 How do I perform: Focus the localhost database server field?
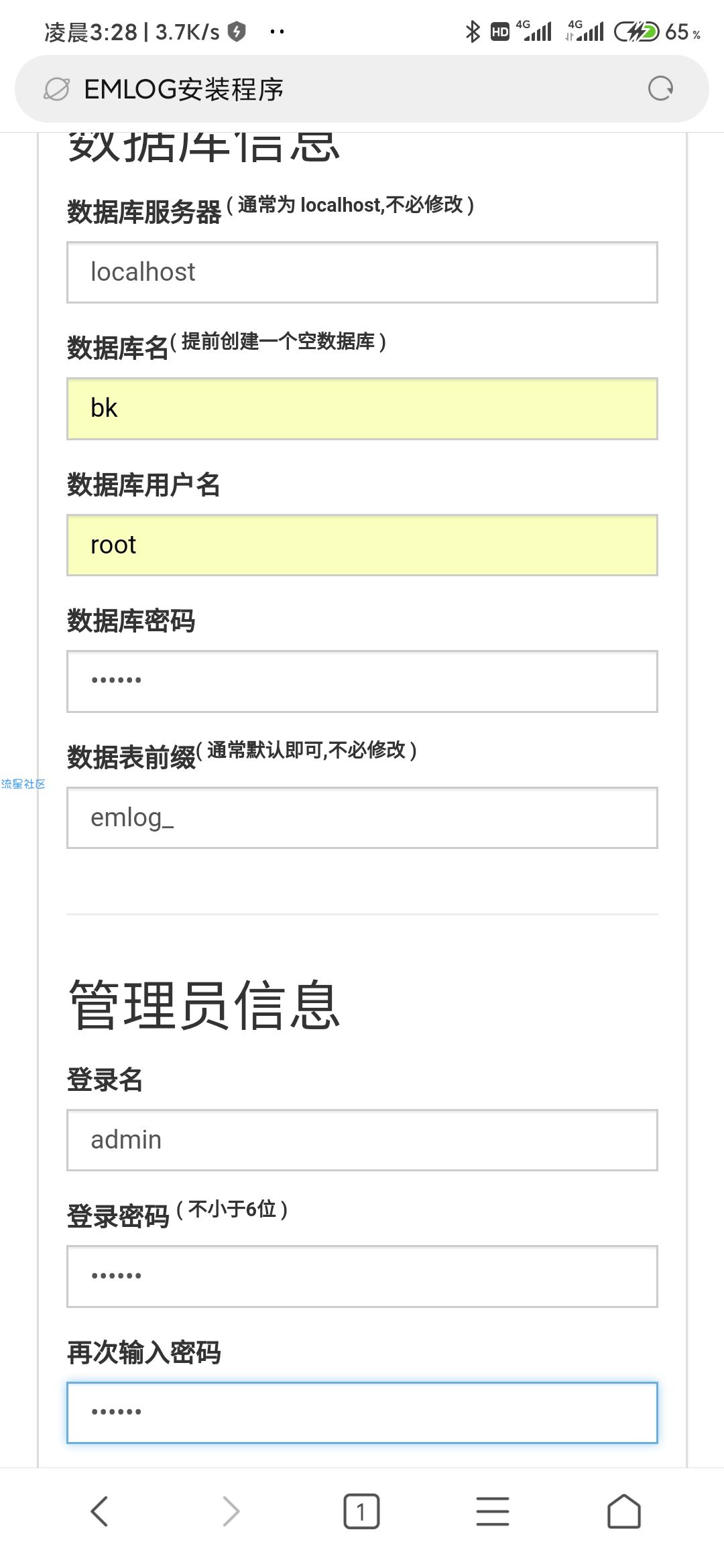pyautogui.click(x=362, y=272)
